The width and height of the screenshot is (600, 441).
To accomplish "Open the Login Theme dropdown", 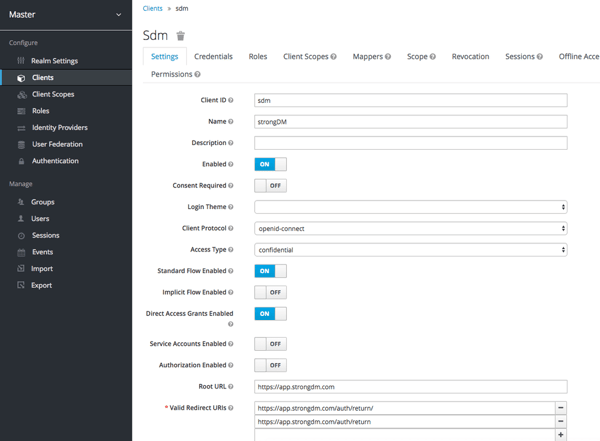I will (x=410, y=207).
